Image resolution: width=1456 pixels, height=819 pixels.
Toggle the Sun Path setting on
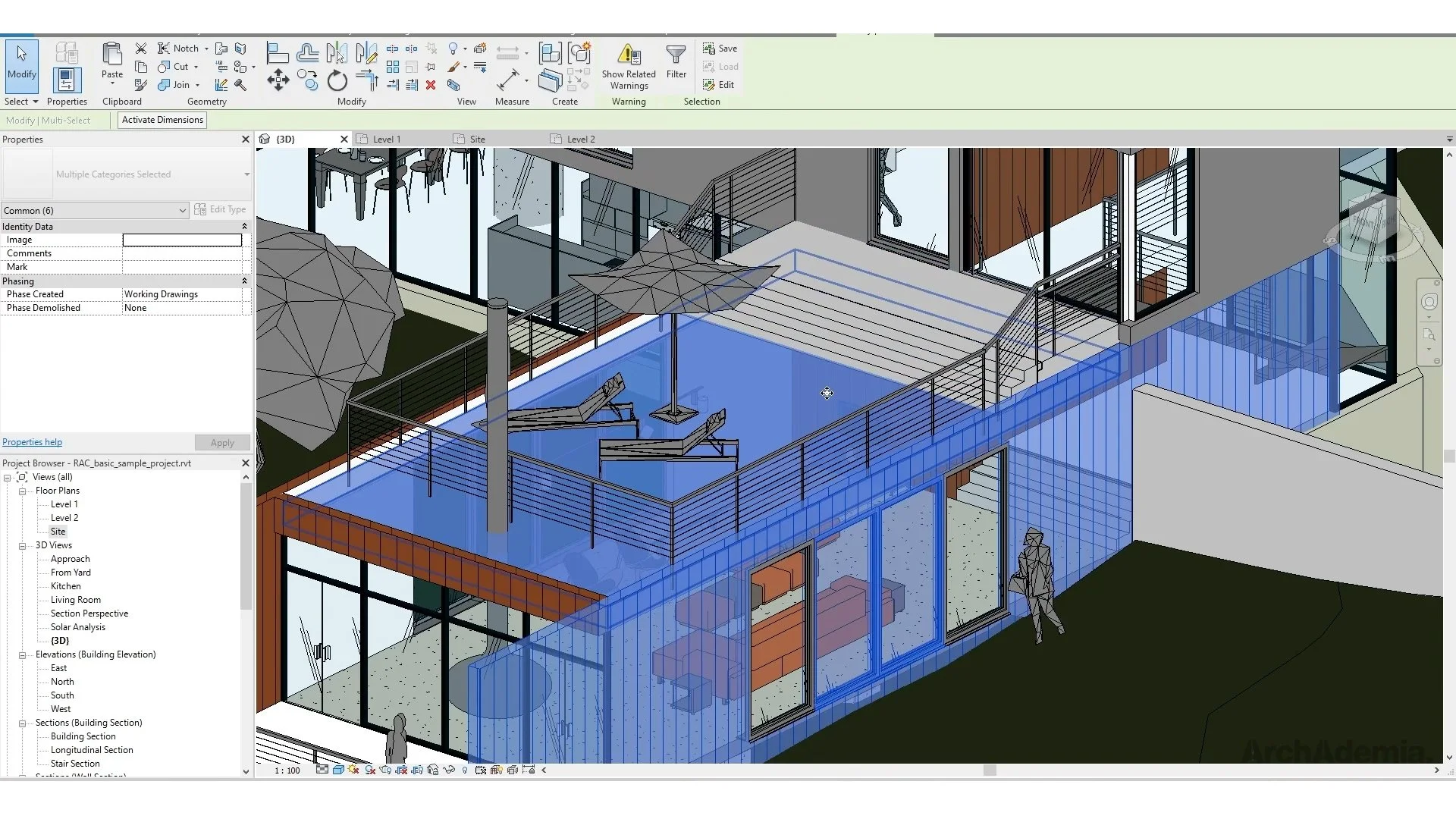[353, 770]
